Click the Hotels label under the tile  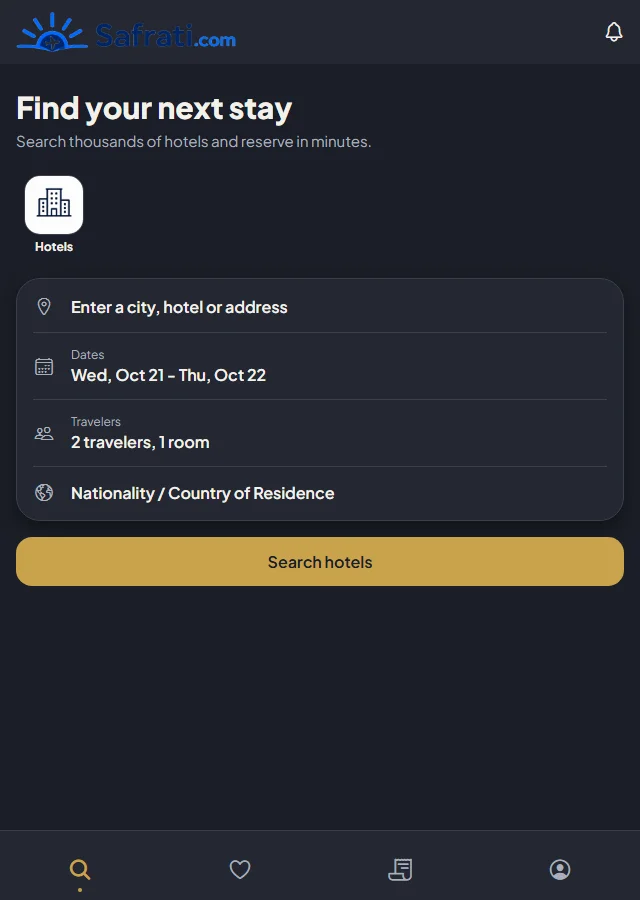[x=54, y=247]
